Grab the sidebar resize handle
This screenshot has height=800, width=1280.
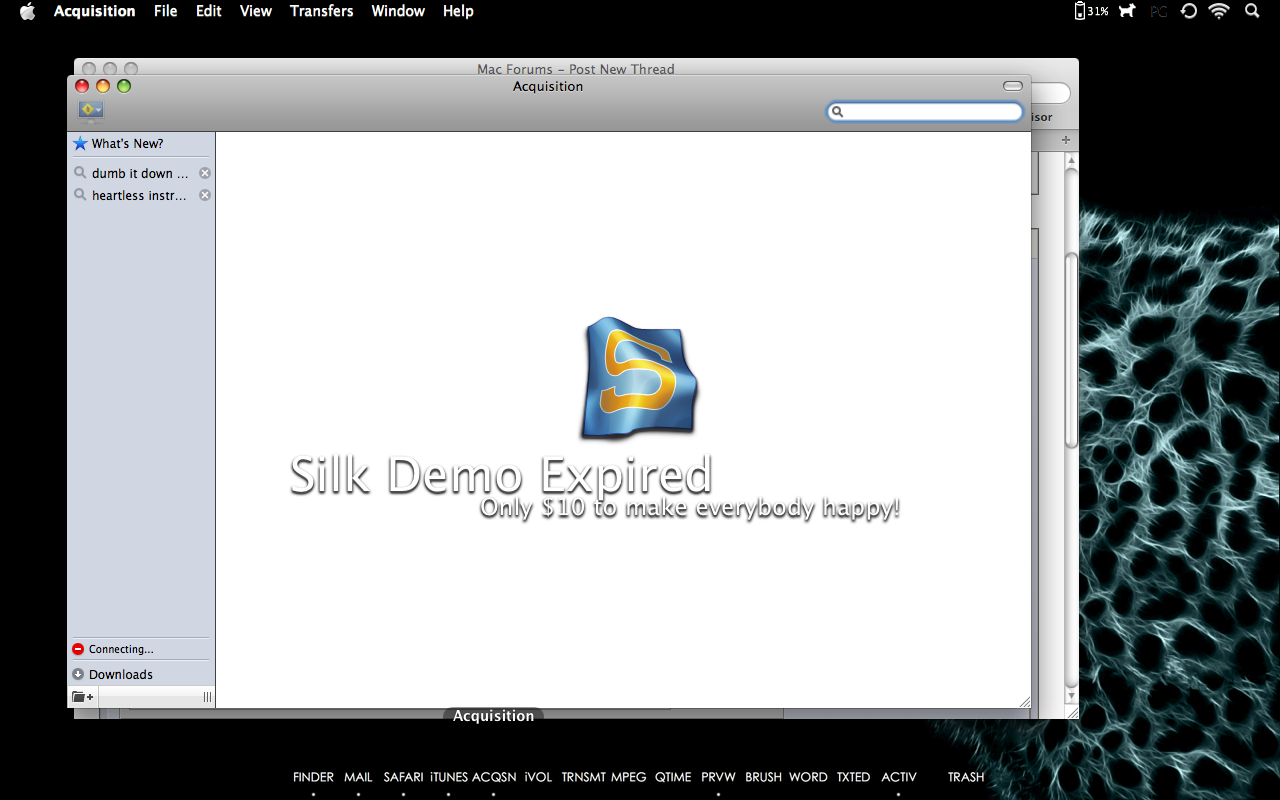(x=207, y=697)
